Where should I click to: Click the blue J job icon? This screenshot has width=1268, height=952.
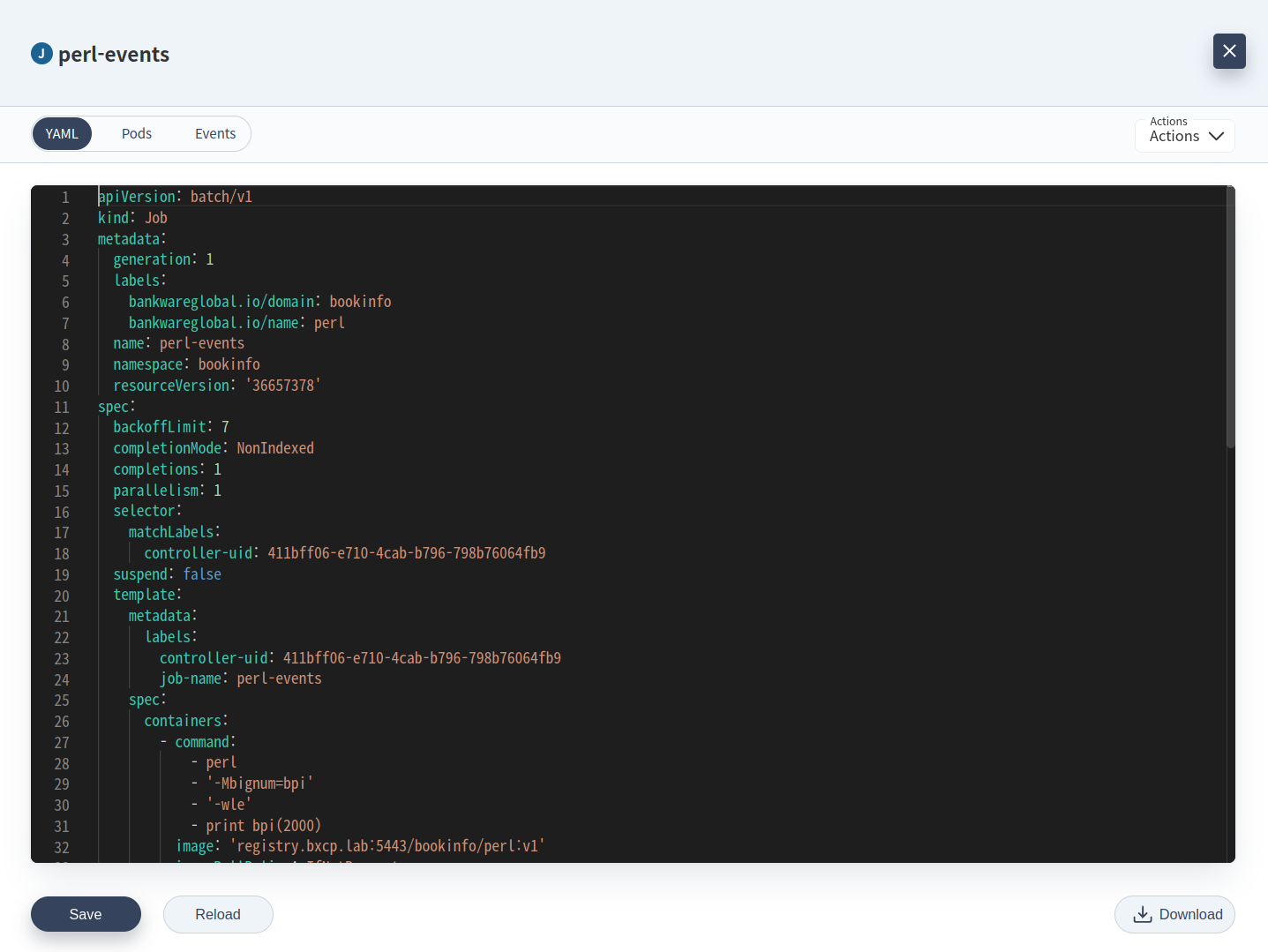tap(41, 54)
